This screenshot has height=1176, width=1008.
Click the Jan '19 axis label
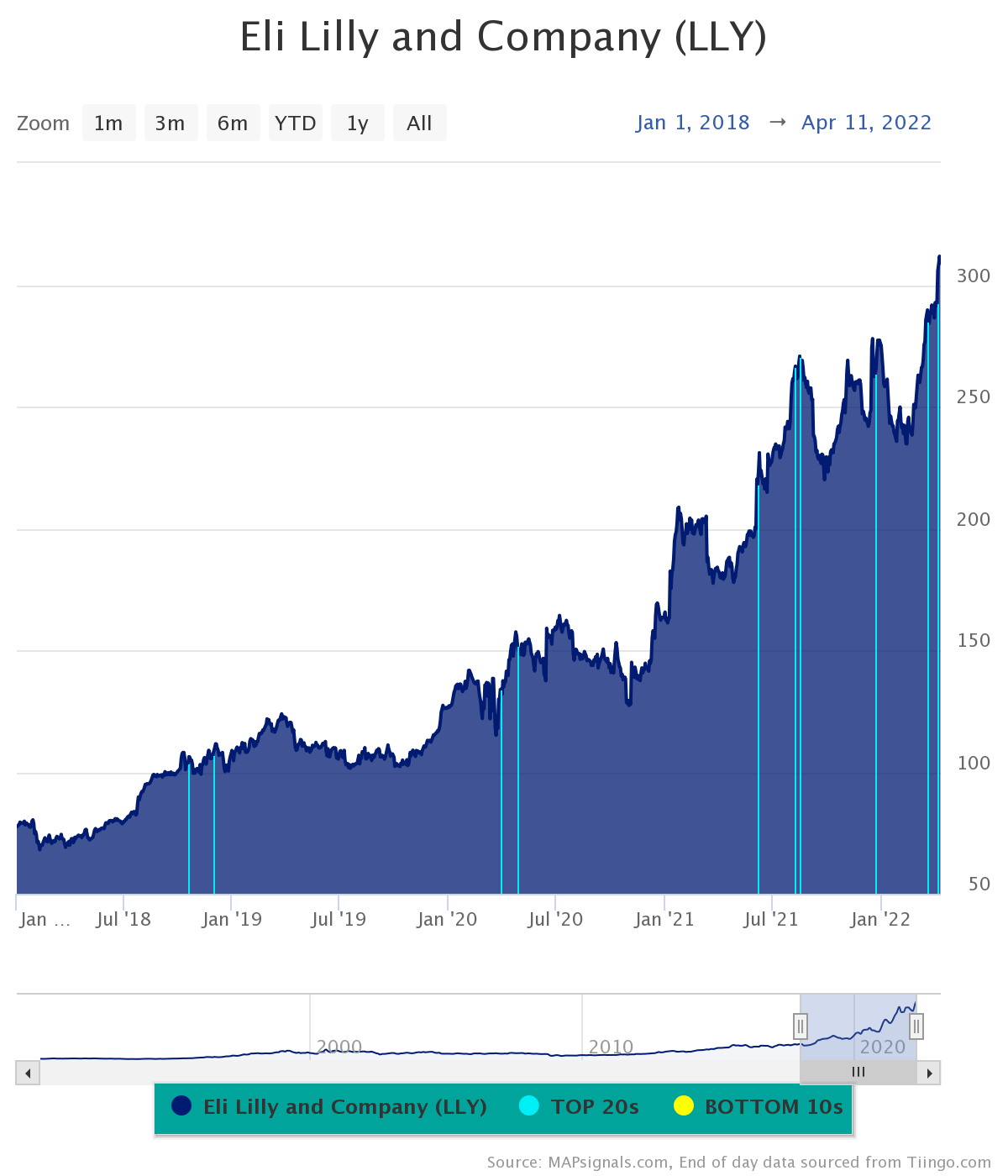pos(232,919)
